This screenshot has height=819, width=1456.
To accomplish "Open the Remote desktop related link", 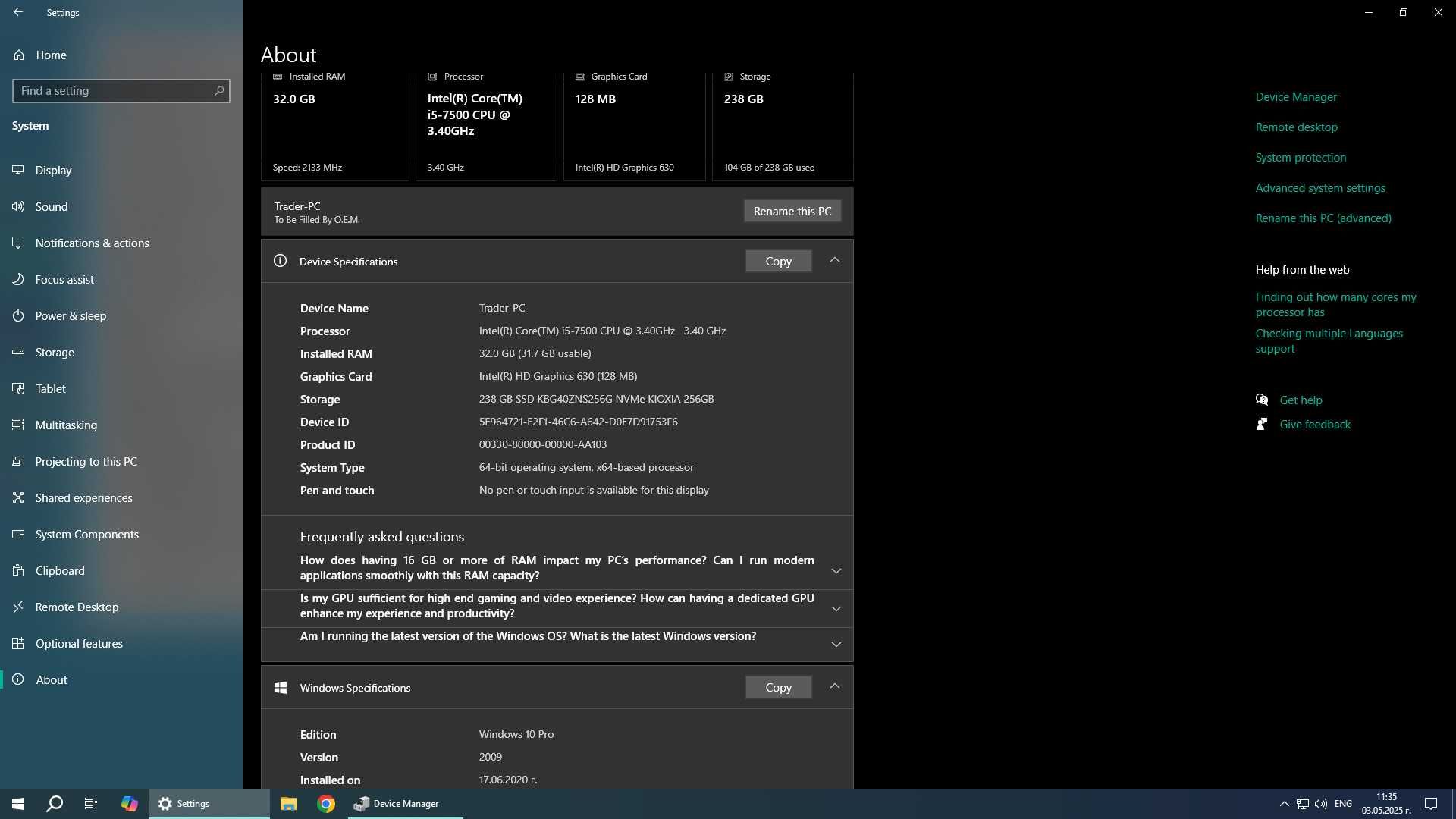I will (1296, 127).
